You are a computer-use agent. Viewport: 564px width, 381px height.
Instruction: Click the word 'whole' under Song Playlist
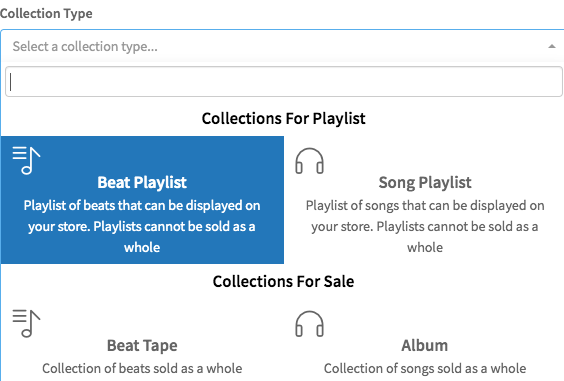pos(425,248)
